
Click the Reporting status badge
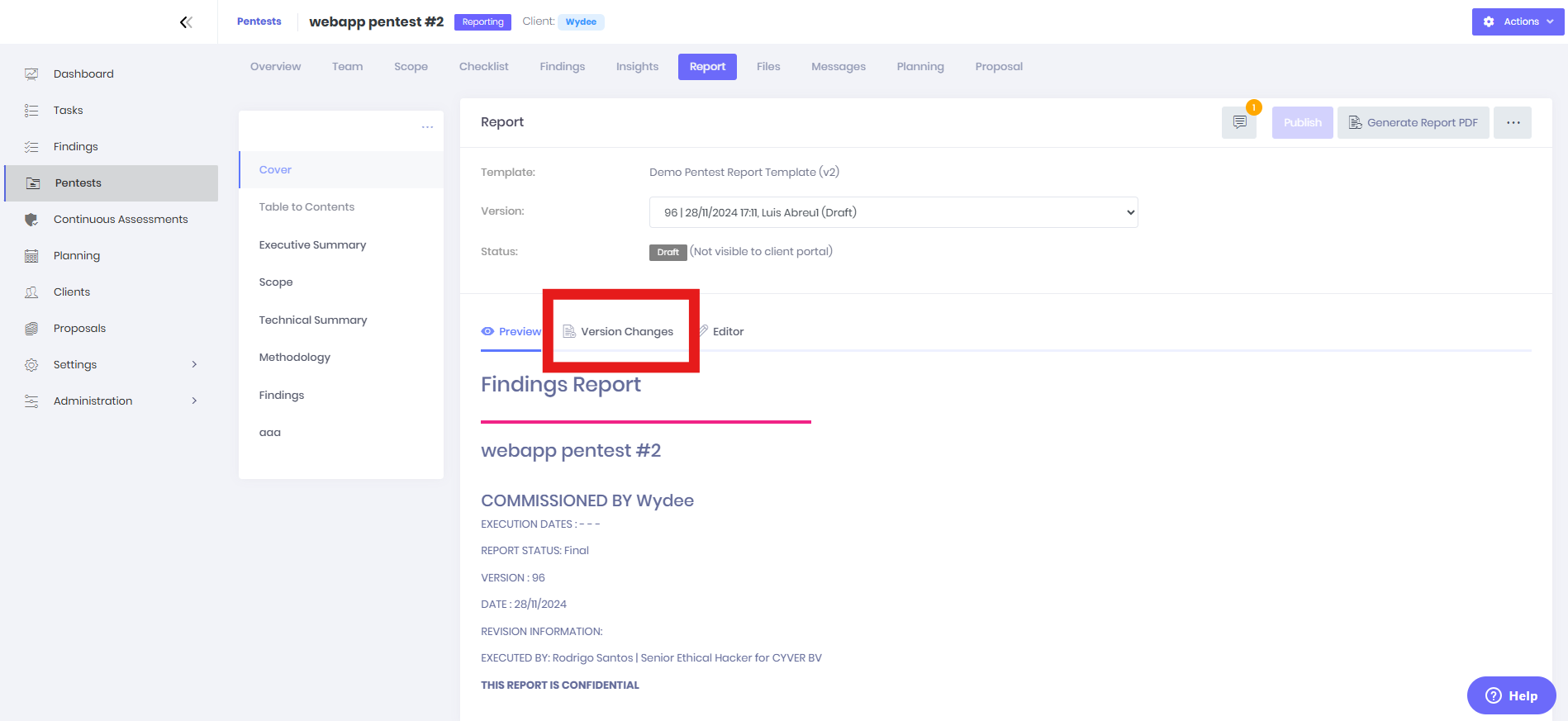pyautogui.click(x=482, y=21)
